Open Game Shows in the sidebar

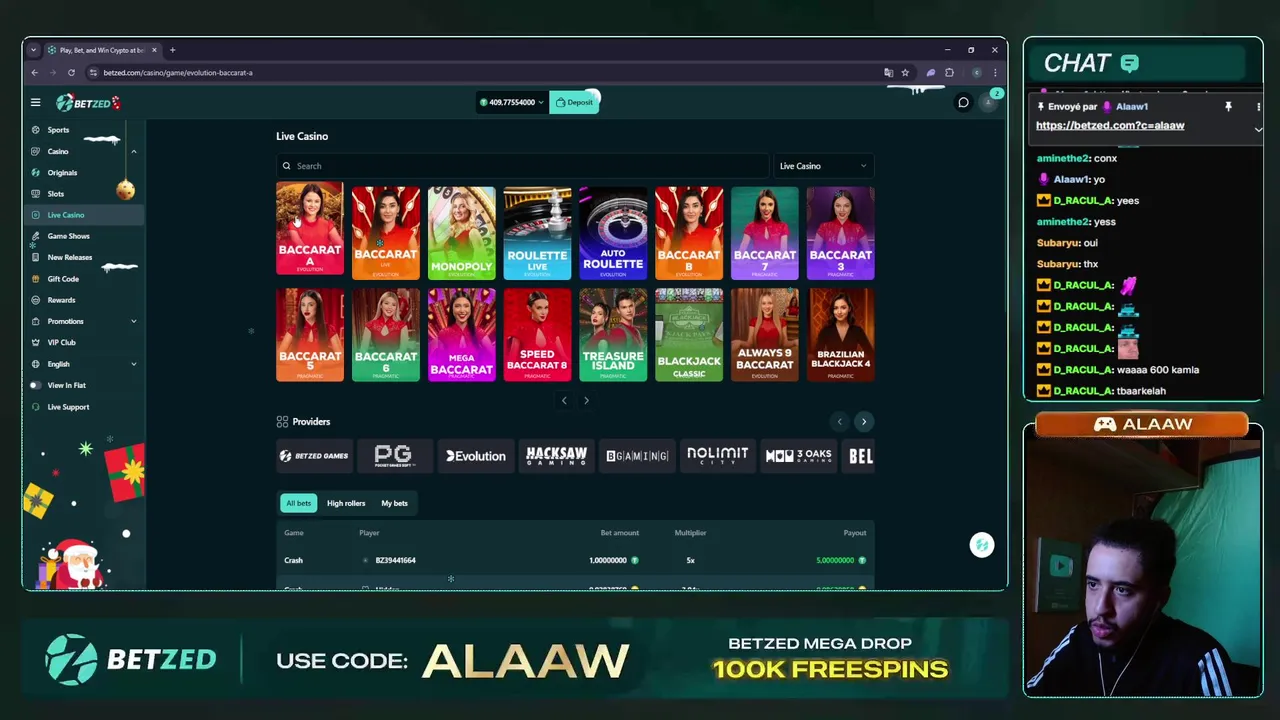pyautogui.click(x=68, y=236)
